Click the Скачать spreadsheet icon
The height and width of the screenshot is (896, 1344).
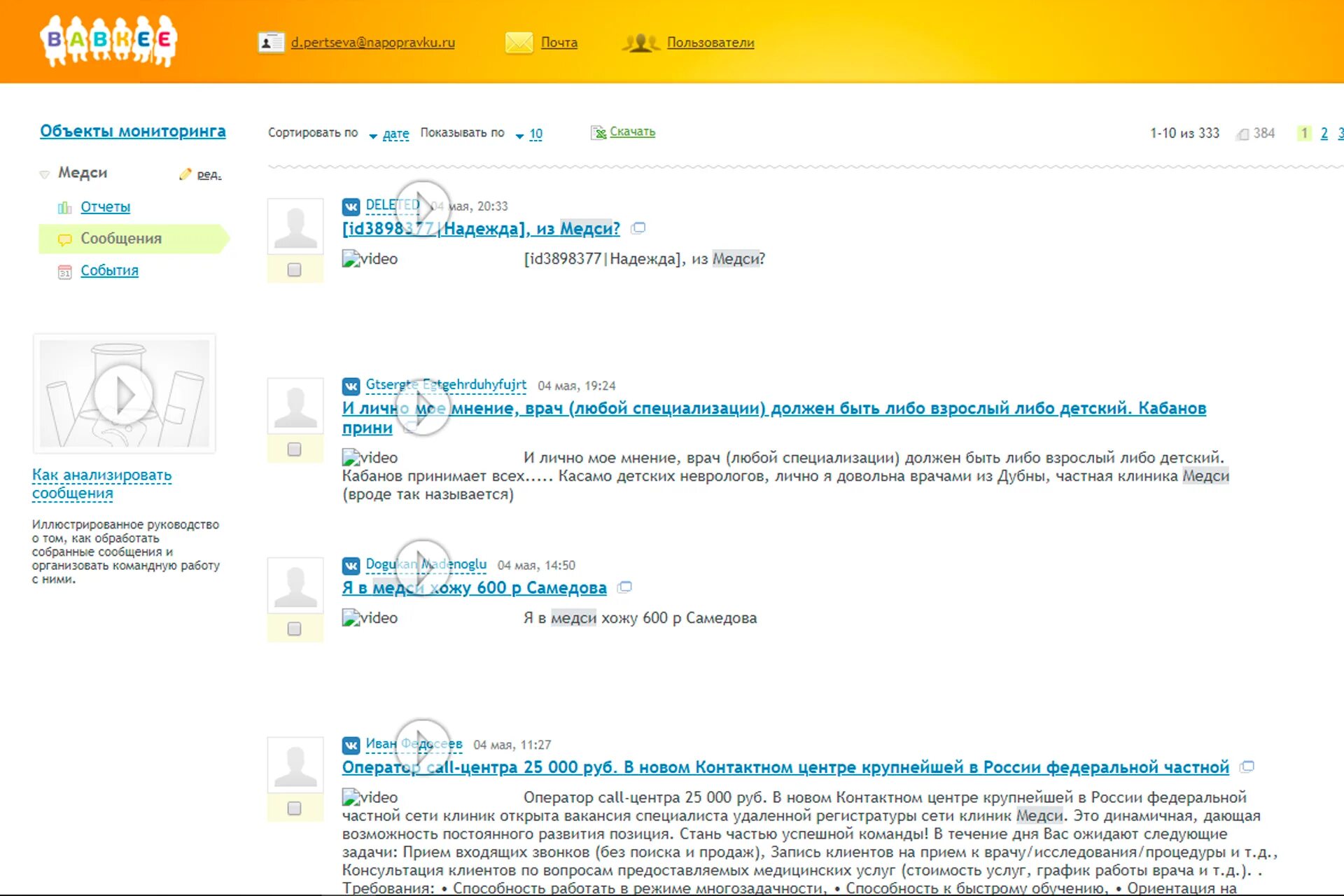598,132
